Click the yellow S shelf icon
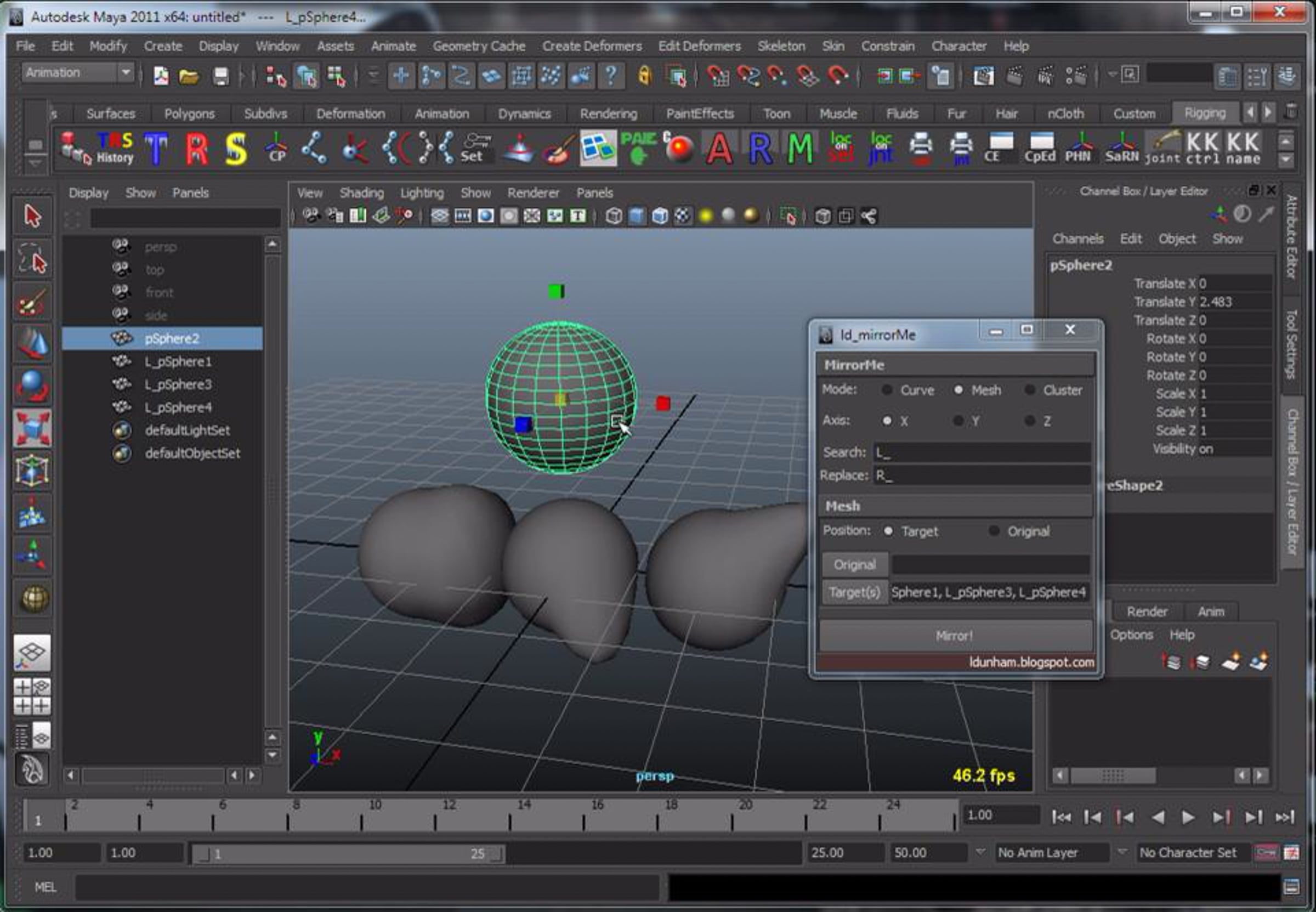 [x=235, y=149]
